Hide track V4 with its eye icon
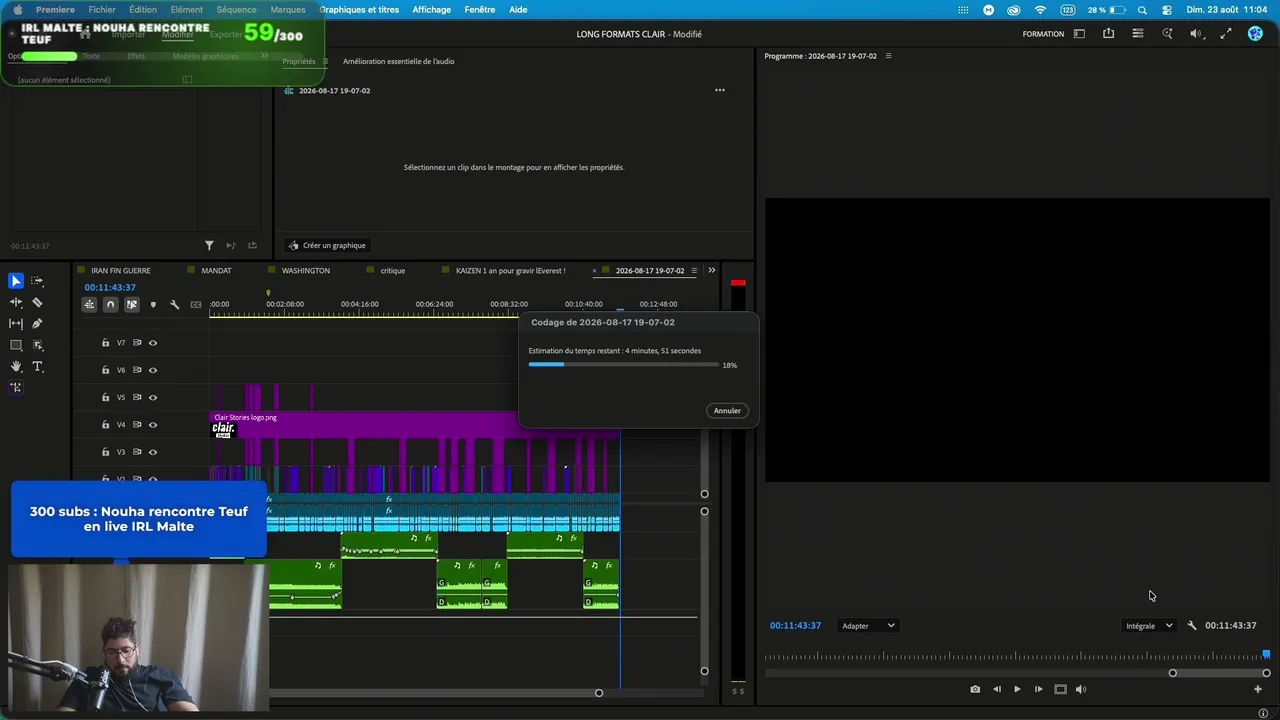Screen dimensions: 1280x720 point(153,425)
